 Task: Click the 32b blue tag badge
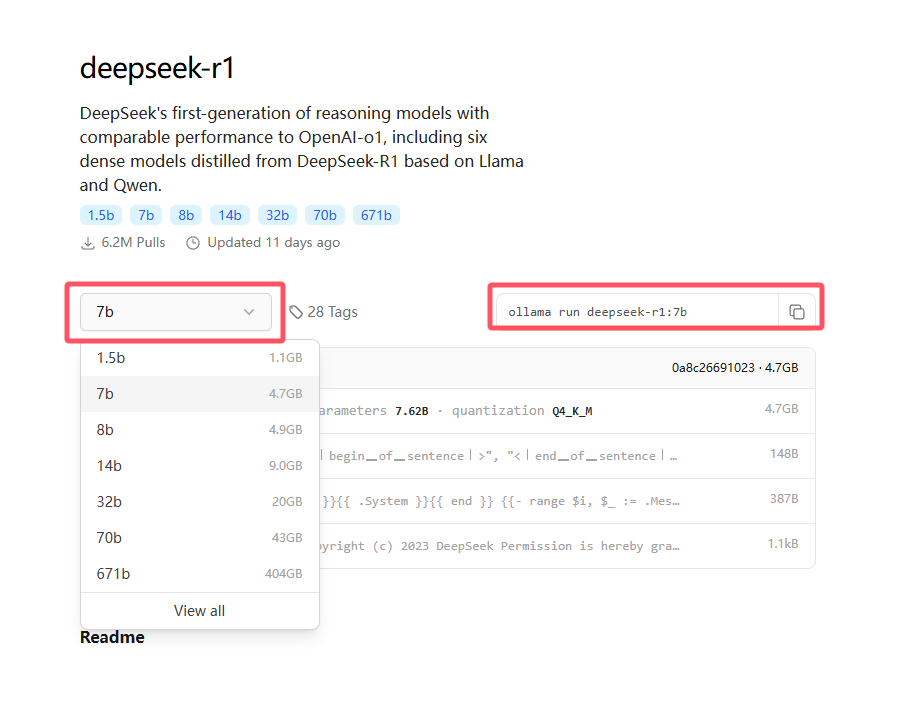click(x=278, y=215)
